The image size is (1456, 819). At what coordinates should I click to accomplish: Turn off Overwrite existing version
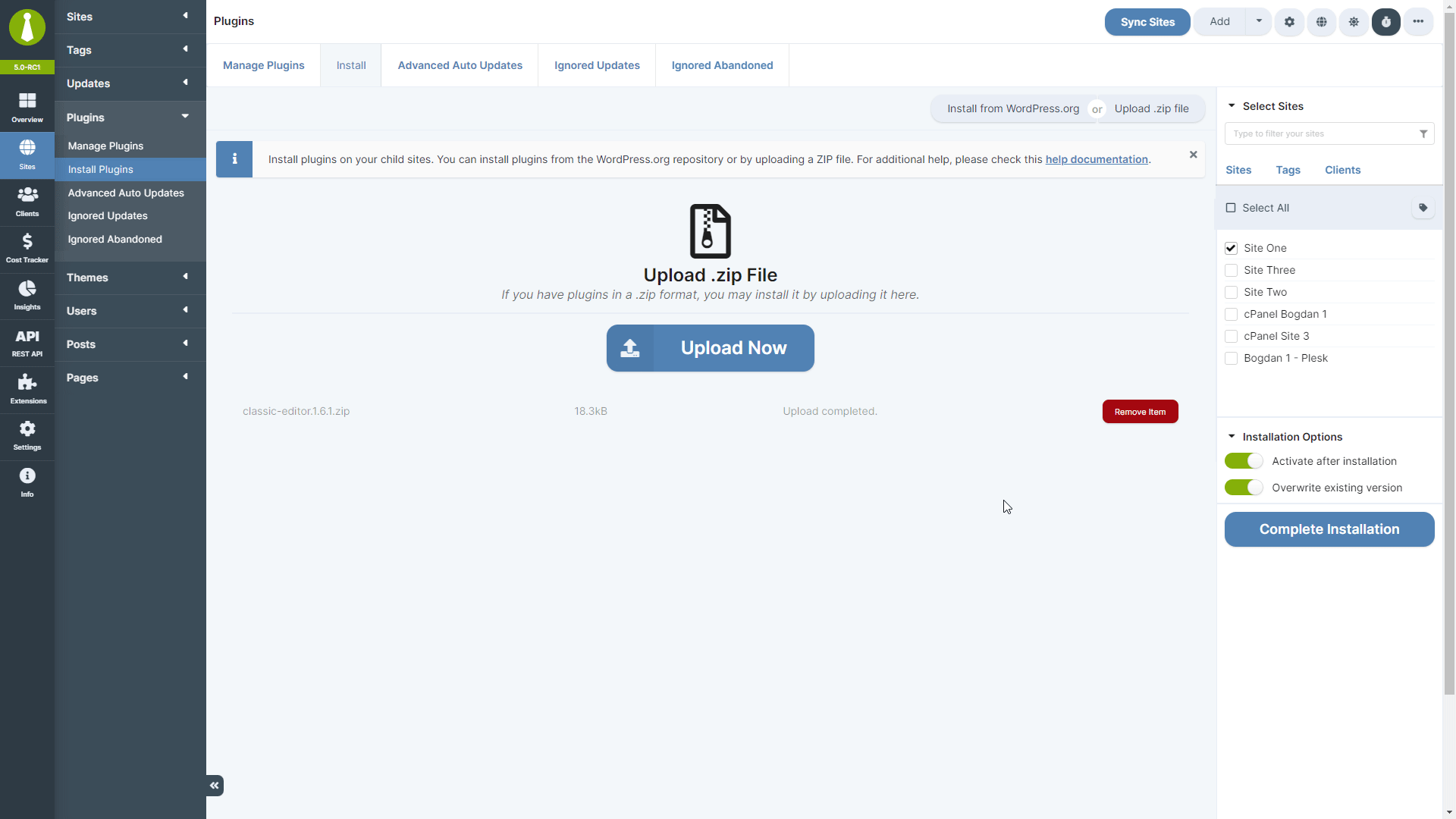pos(1244,488)
